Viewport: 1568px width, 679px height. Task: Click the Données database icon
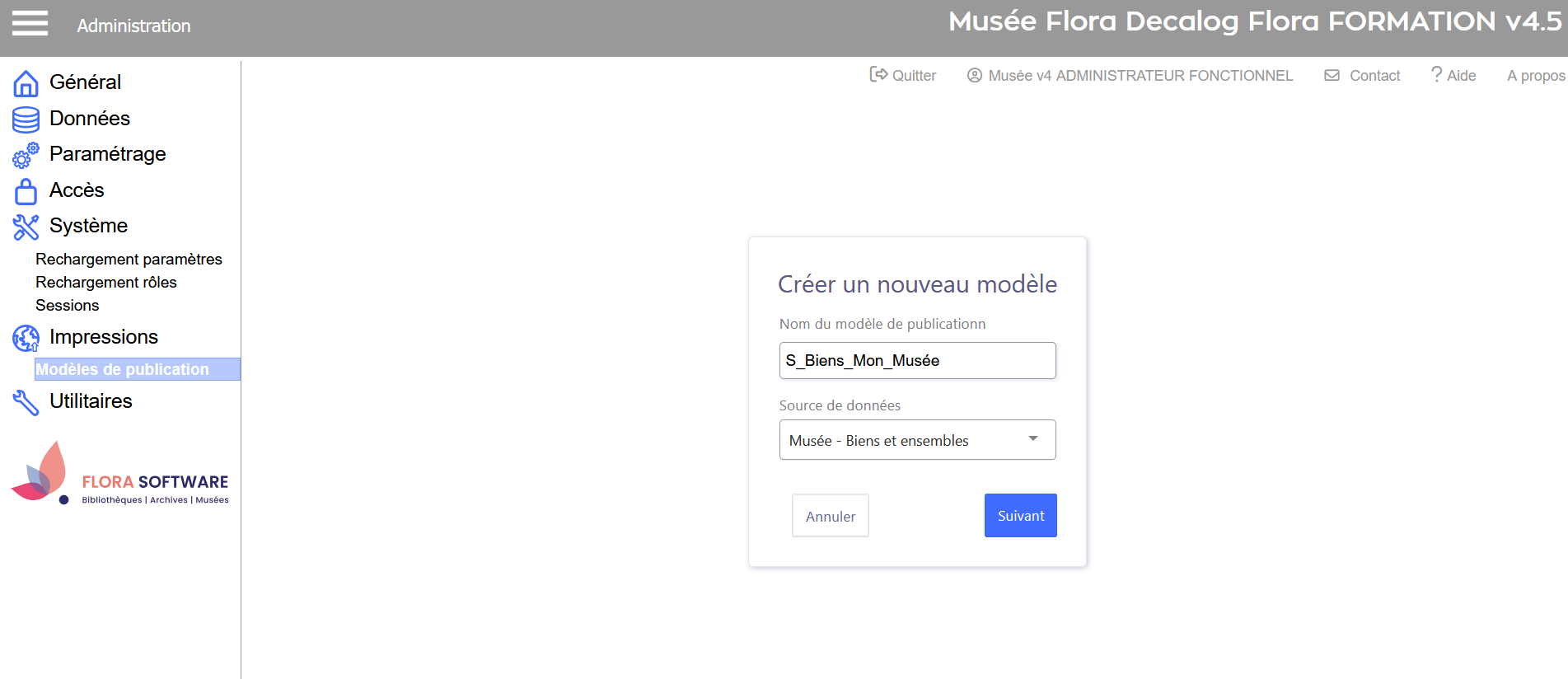26,119
